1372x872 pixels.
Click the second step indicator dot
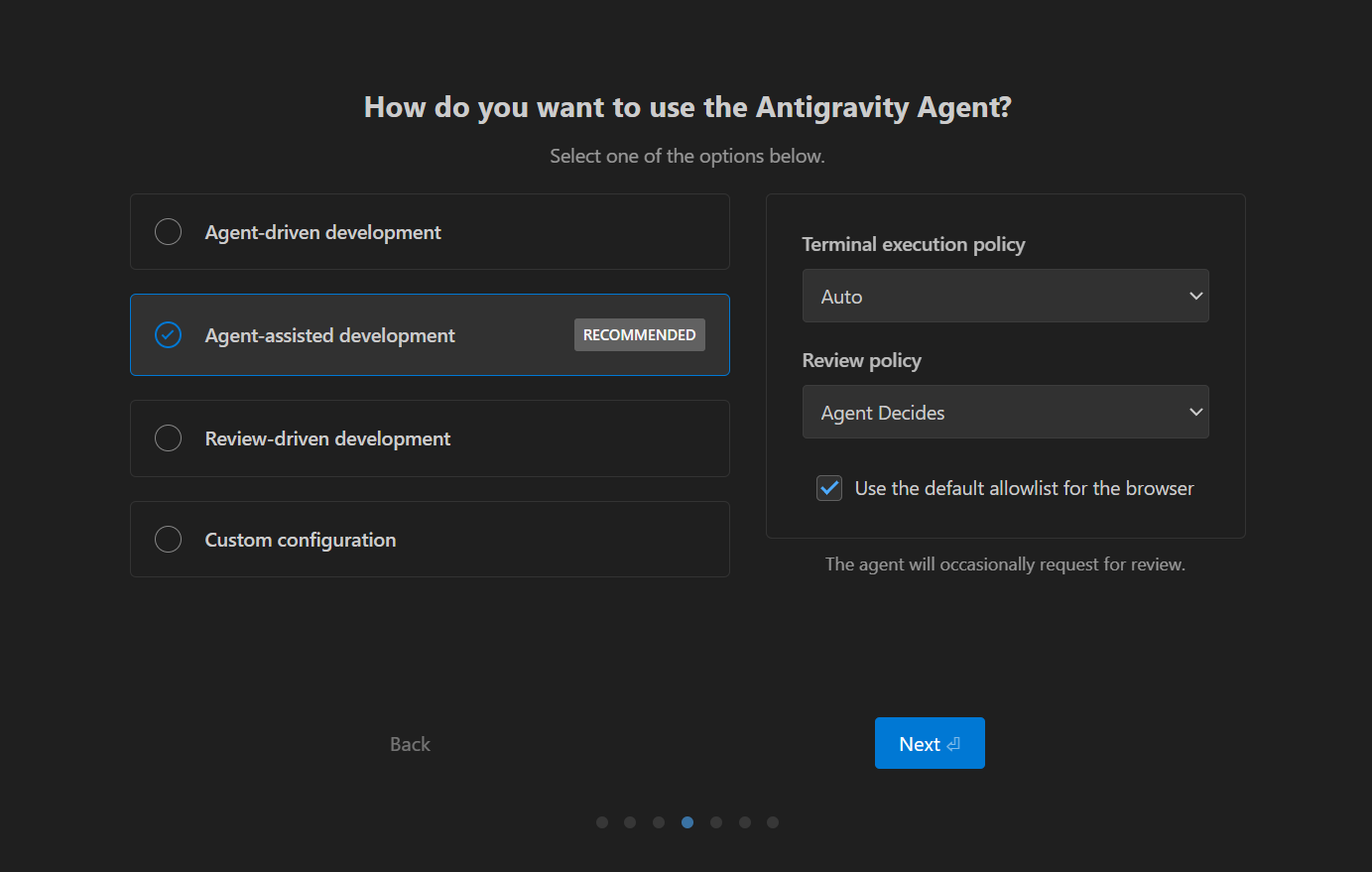point(630,822)
